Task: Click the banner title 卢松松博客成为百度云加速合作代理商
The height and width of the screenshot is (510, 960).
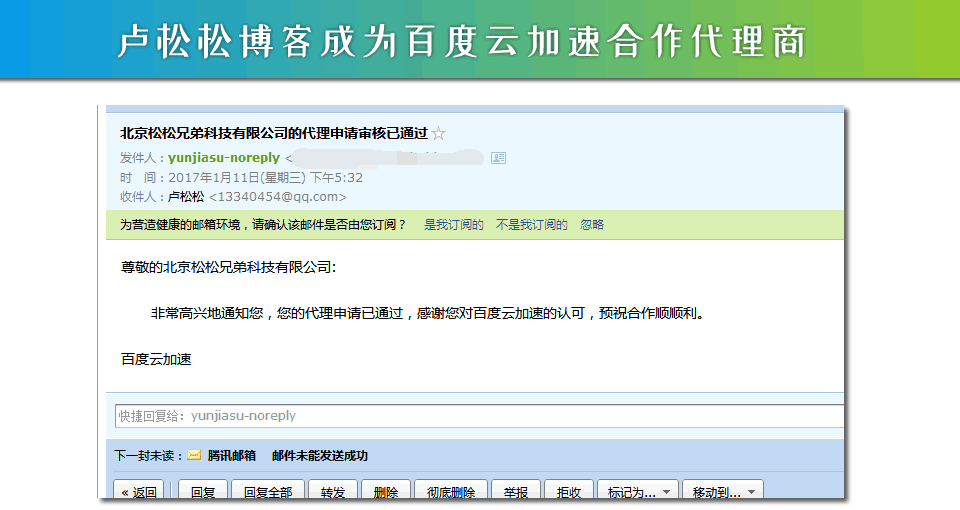Action: coord(462,42)
